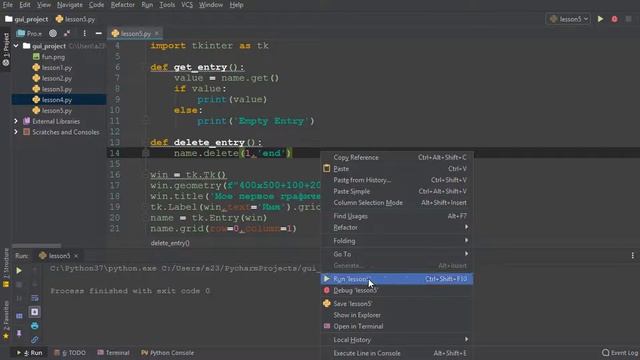Screen dimensions: 640x360
Task: Select lesson2.py in the project tree
Action: pos(52,78)
